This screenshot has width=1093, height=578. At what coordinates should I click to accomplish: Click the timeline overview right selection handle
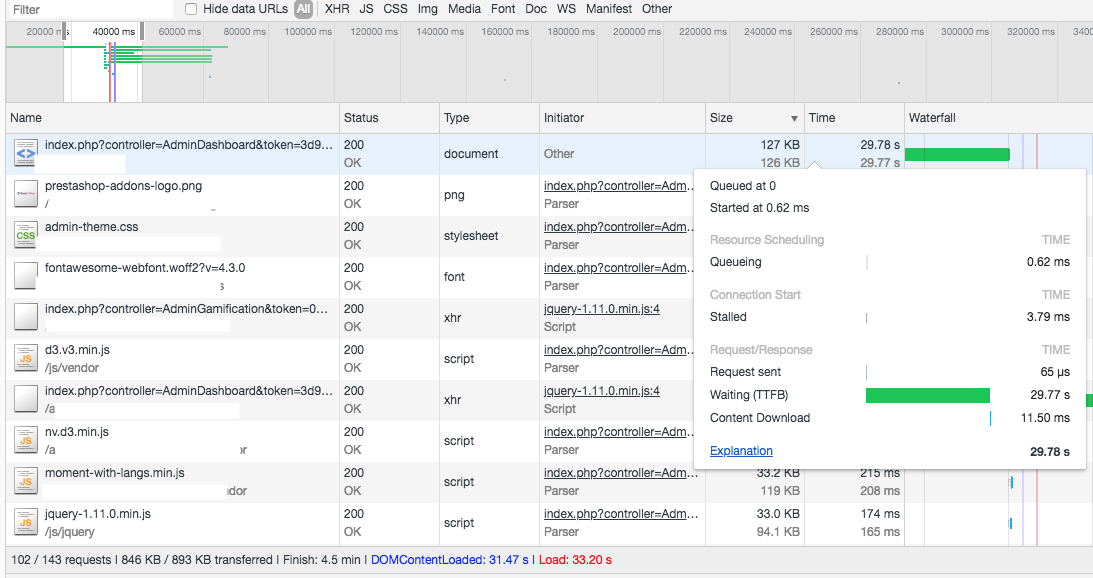coord(142,31)
